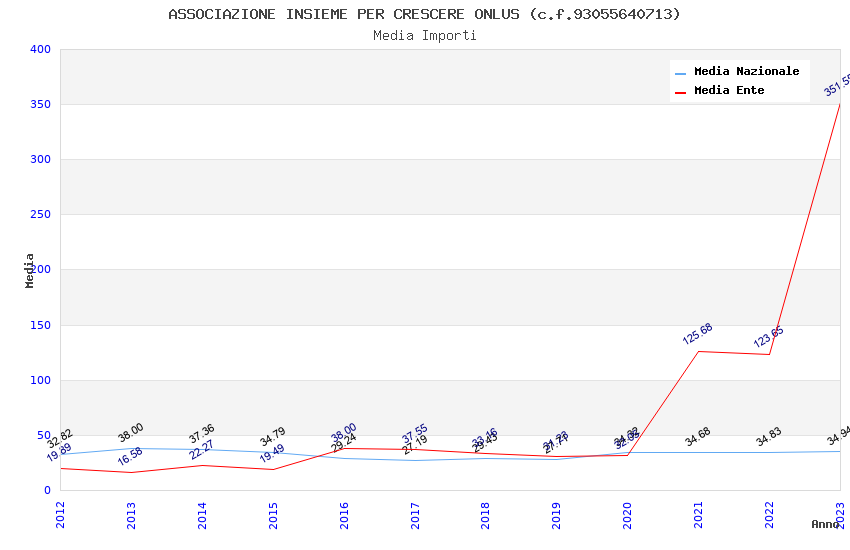Click the Media Nazionale legend label
850x550 pixels.
click(746, 71)
